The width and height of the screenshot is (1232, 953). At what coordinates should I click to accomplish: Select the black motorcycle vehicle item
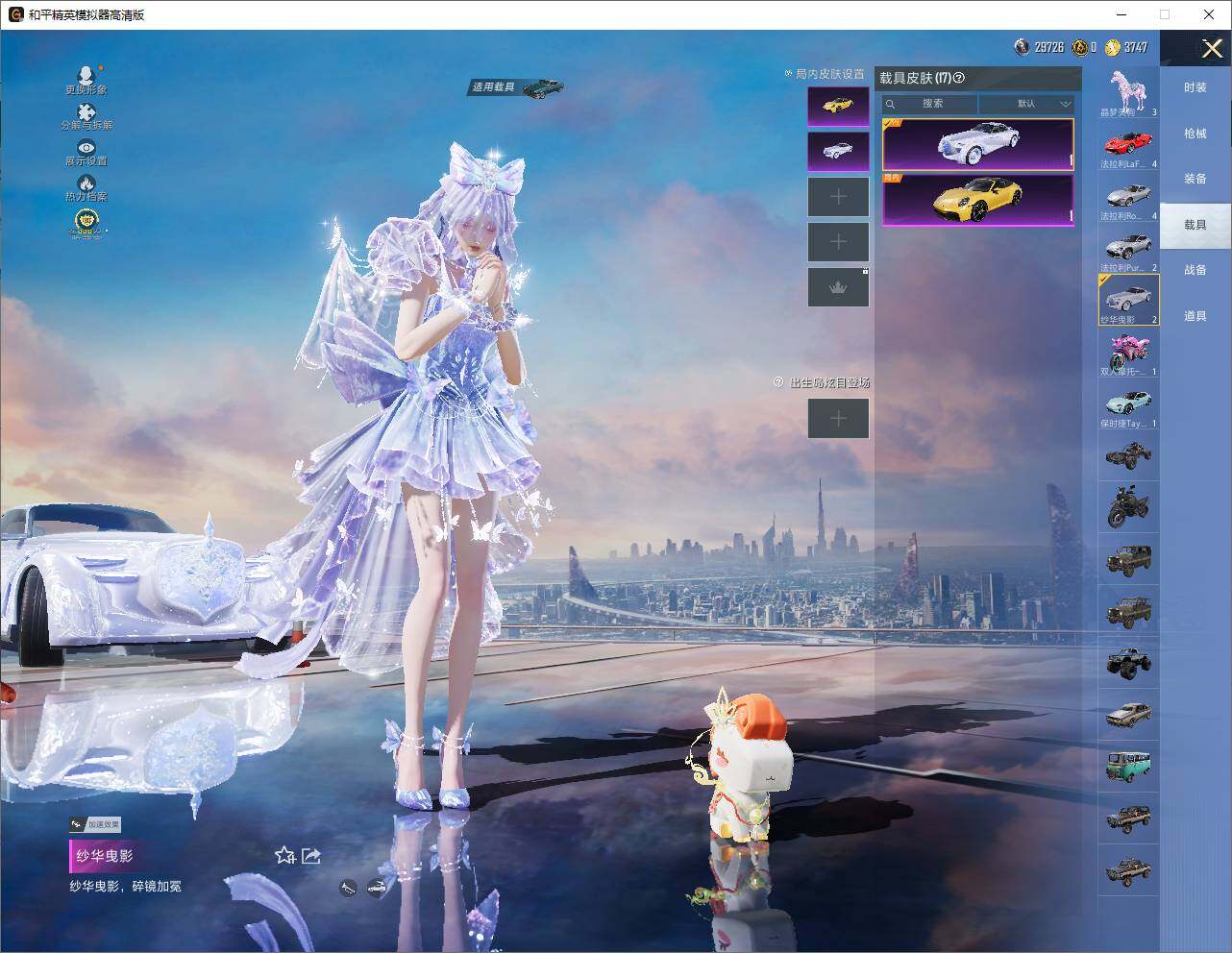tap(1128, 506)
